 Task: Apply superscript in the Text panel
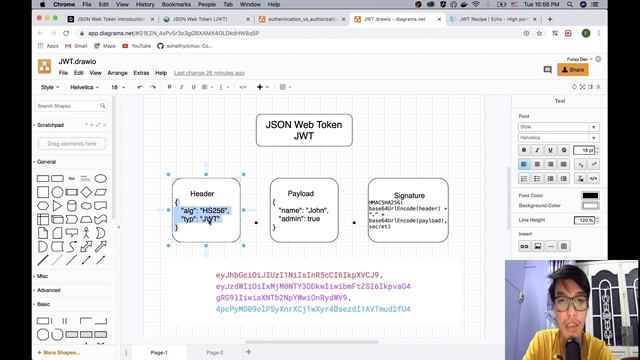[x=593, y=164]
